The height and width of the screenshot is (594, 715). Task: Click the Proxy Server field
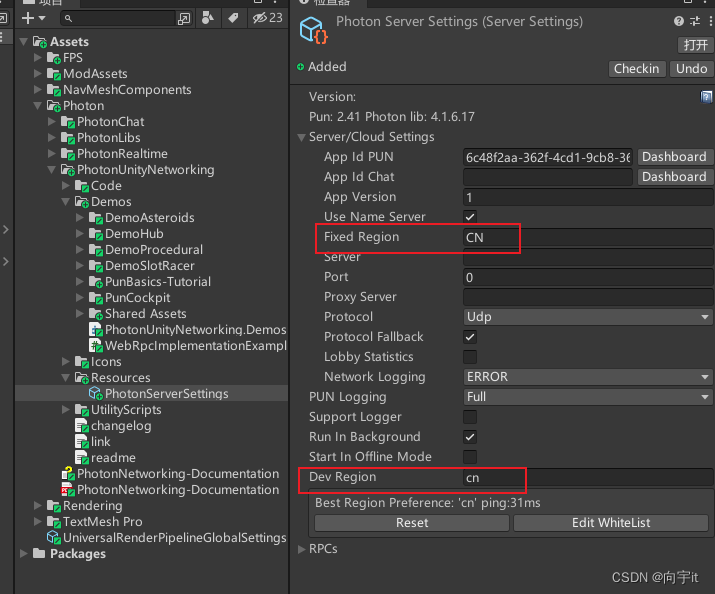point(588,297)
